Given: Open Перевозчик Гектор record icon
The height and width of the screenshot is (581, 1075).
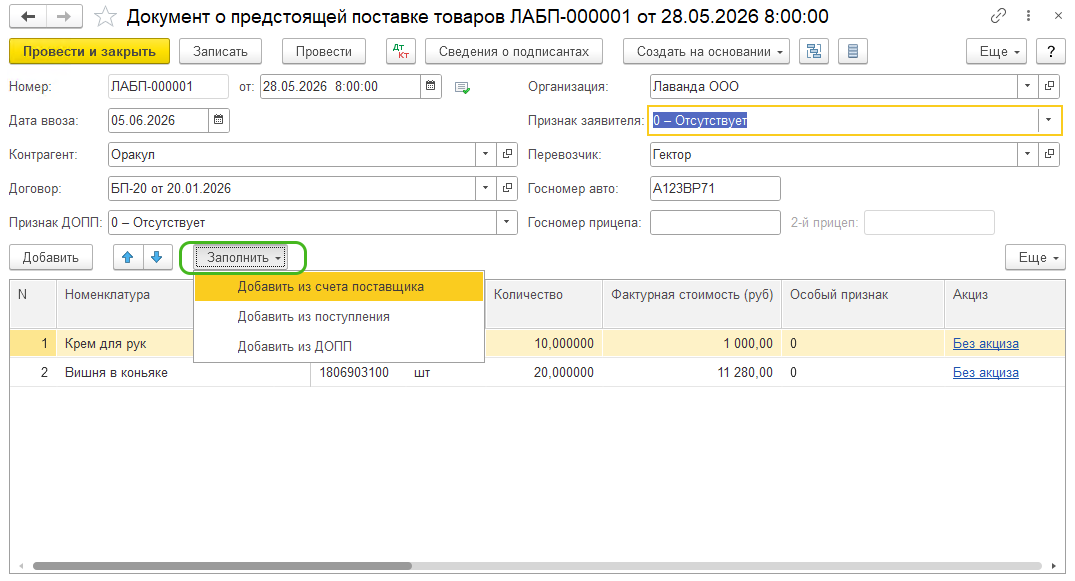Looking at the screenshot, I should [1049, 154].
